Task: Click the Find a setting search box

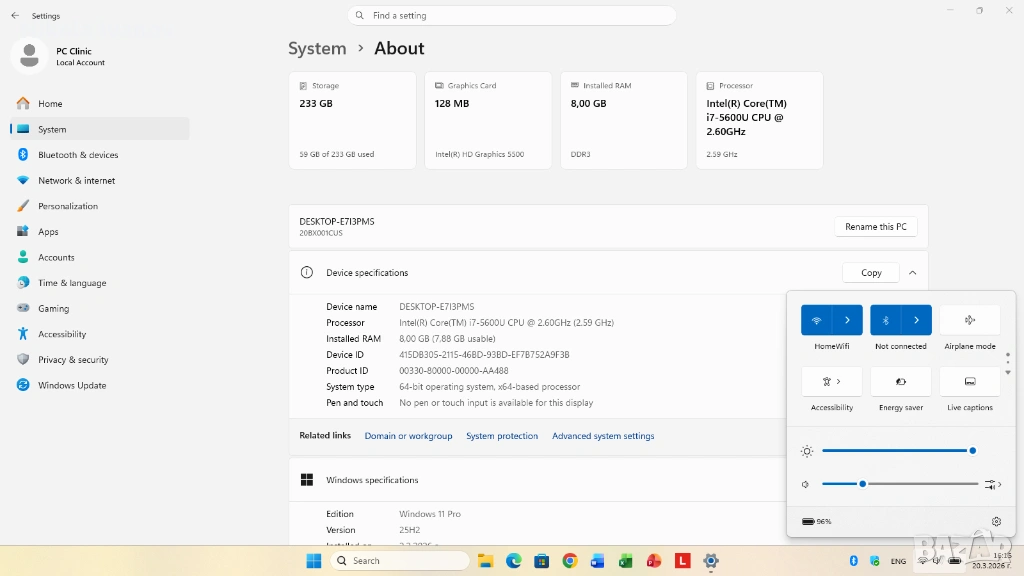Action: (x=512, y=16)
